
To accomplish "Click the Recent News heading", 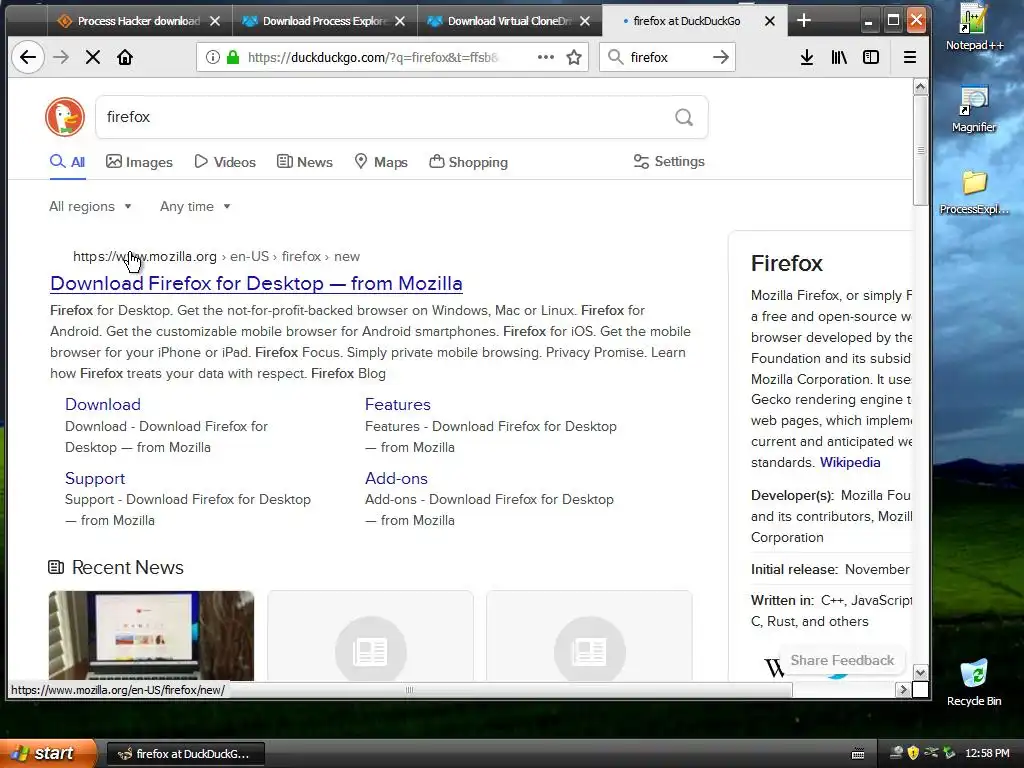I will click(x=127, y=568).
